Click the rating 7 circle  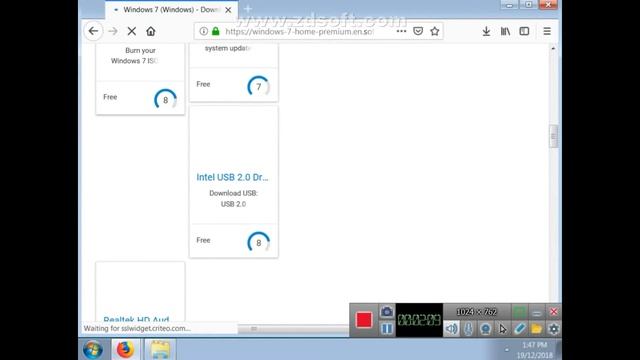pos(258,87)
